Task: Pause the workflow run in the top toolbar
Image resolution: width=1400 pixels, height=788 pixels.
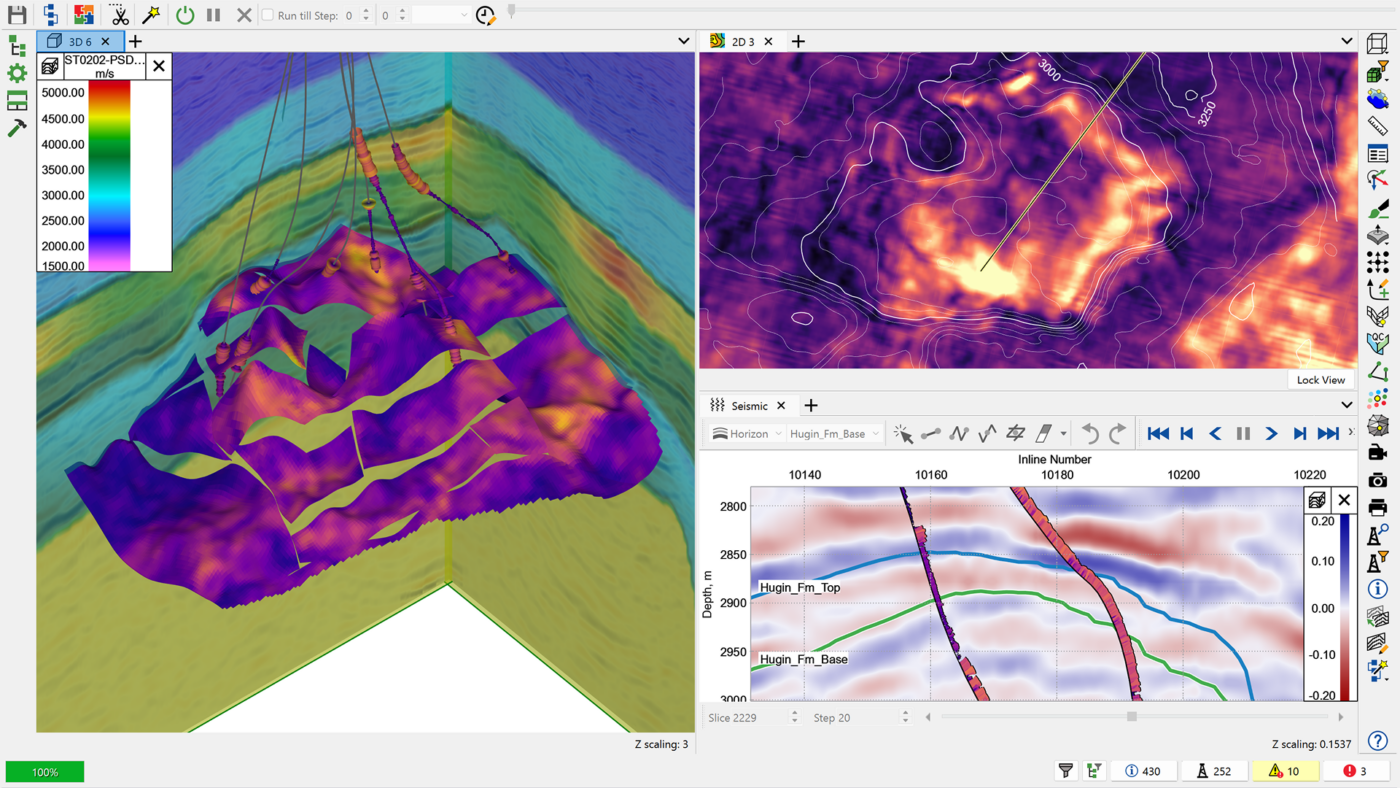Action: (x=213, y=15)
